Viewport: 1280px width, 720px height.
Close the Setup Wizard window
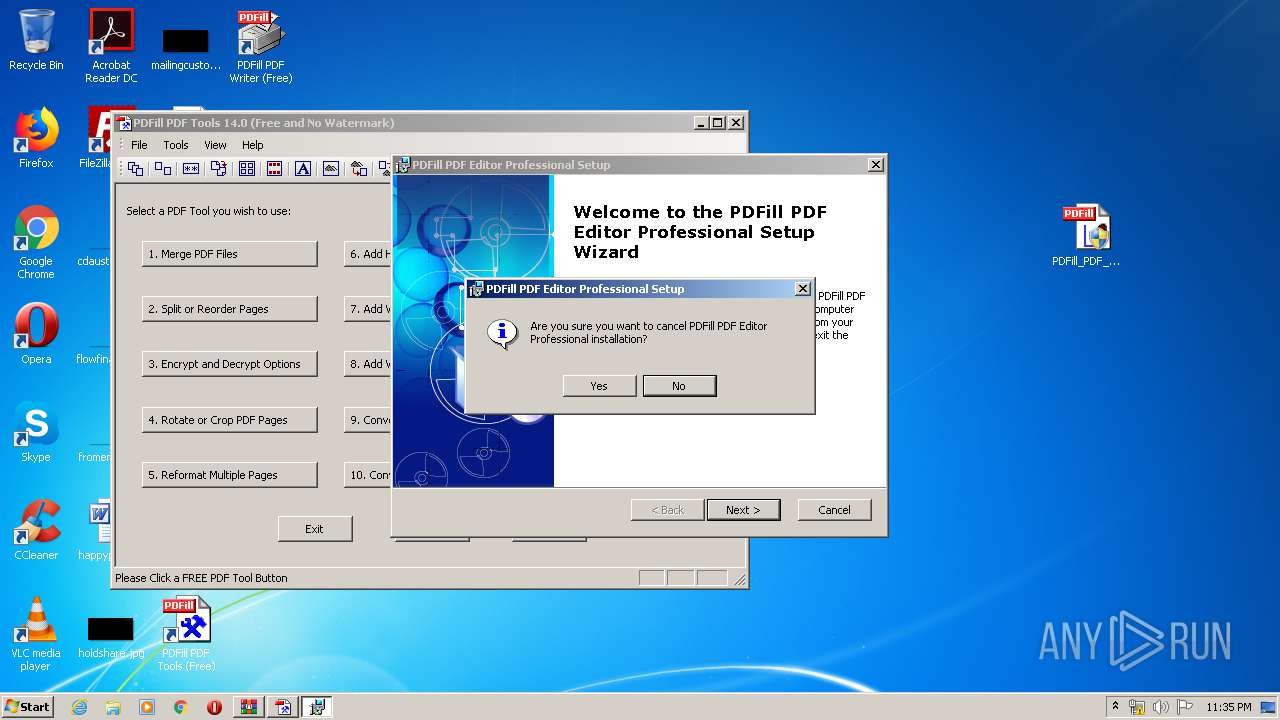click(876, 165)
